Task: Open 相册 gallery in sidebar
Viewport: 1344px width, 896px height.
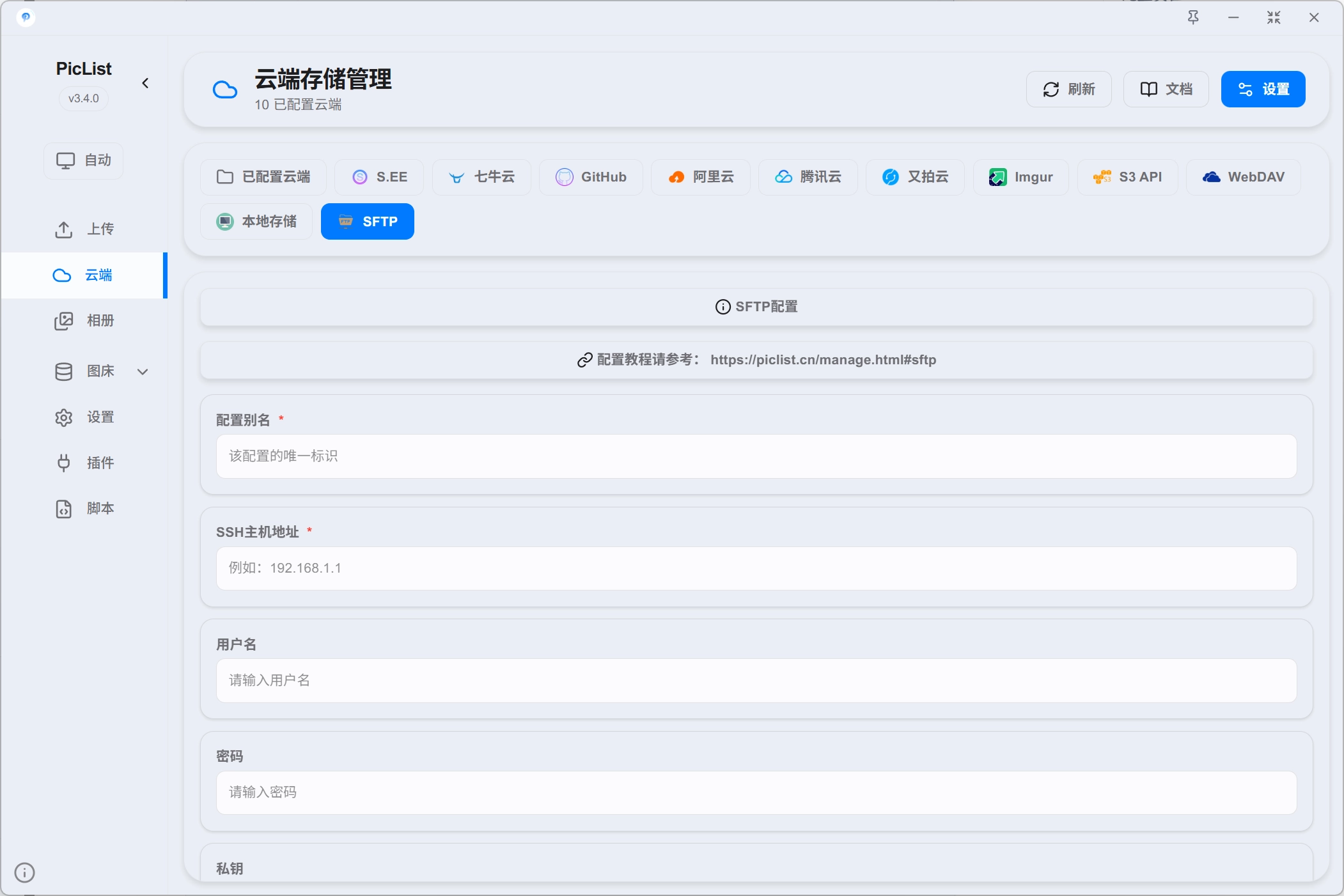Action: pyautogui.click(x=84, y=321)
